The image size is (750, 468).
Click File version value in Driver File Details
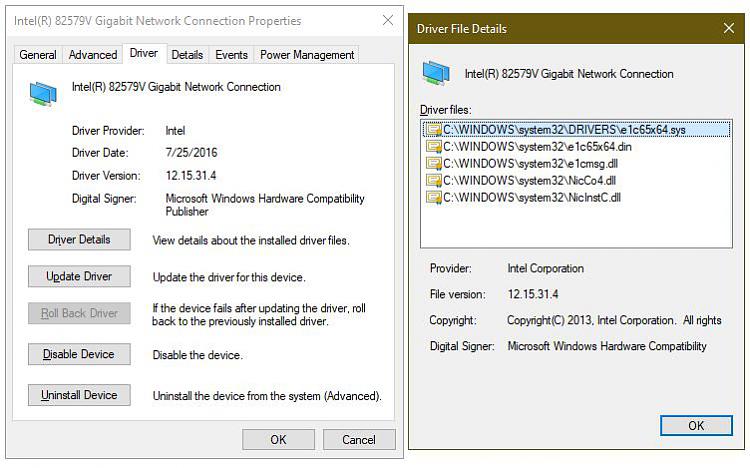(x=533, y=294)
